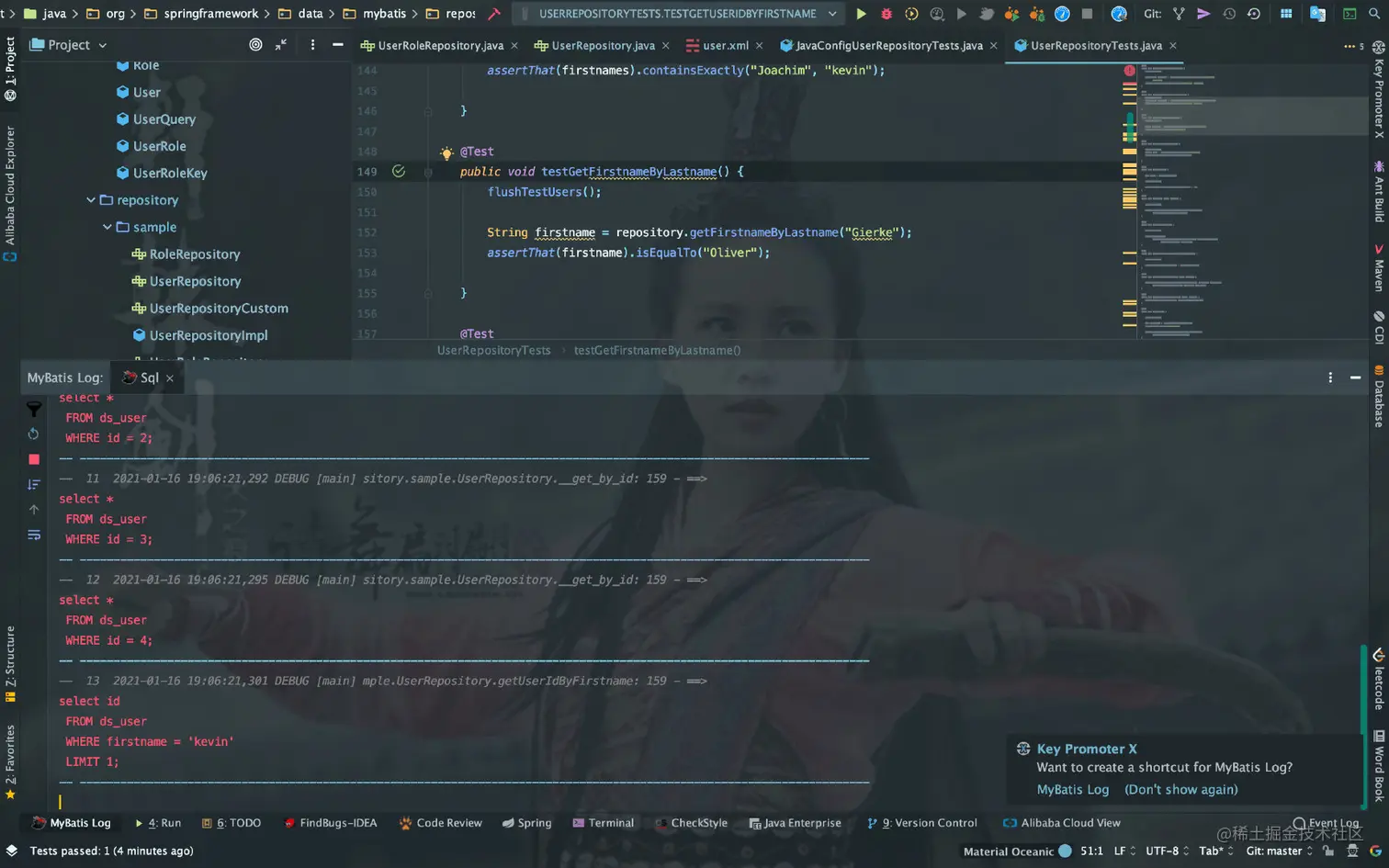The width and height of the screenshot is (1389, 868).
Task: Open the translate plugin icon in toolbar
Action: click(1317, 14)
